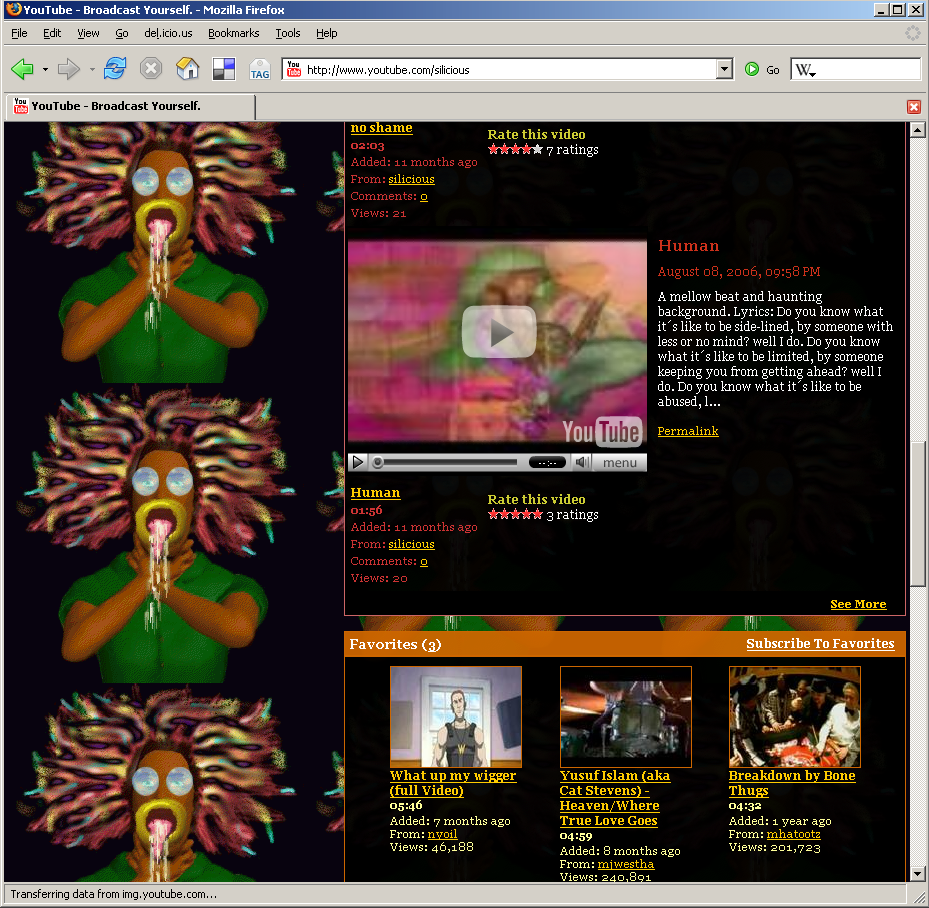Click Subscribe To Favorites link
Image resolution: width=929 pixels, height=908 pixels.
pyautogui.click(x=820, y=644)
